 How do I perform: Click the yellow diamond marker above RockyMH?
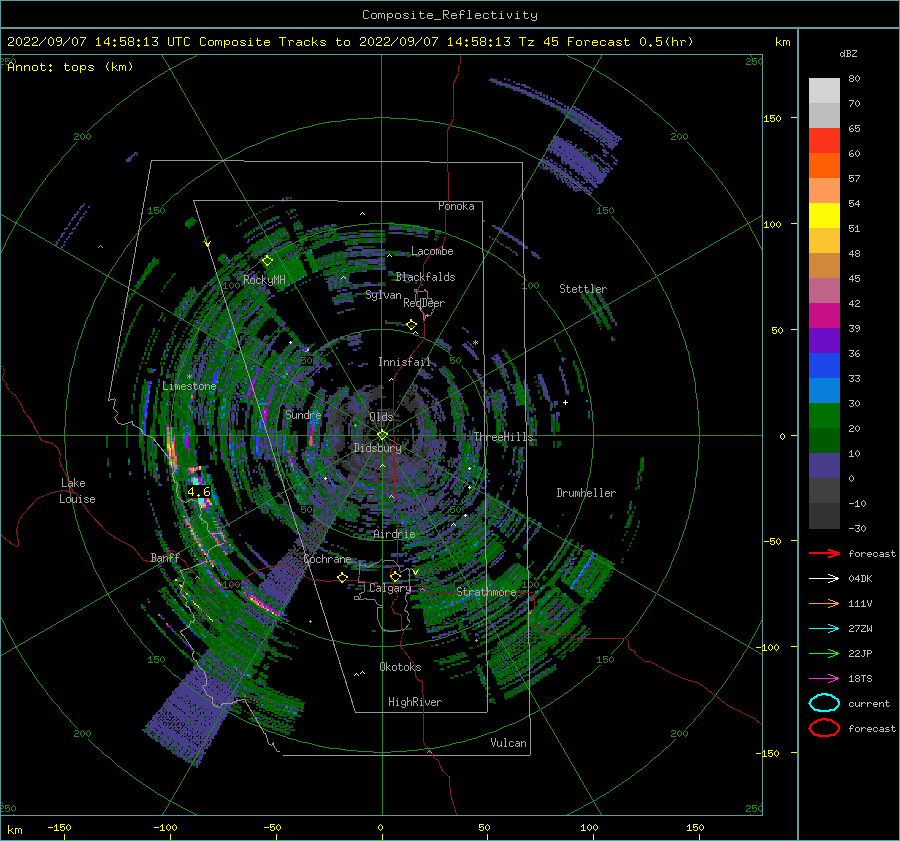tap(267, 261)
